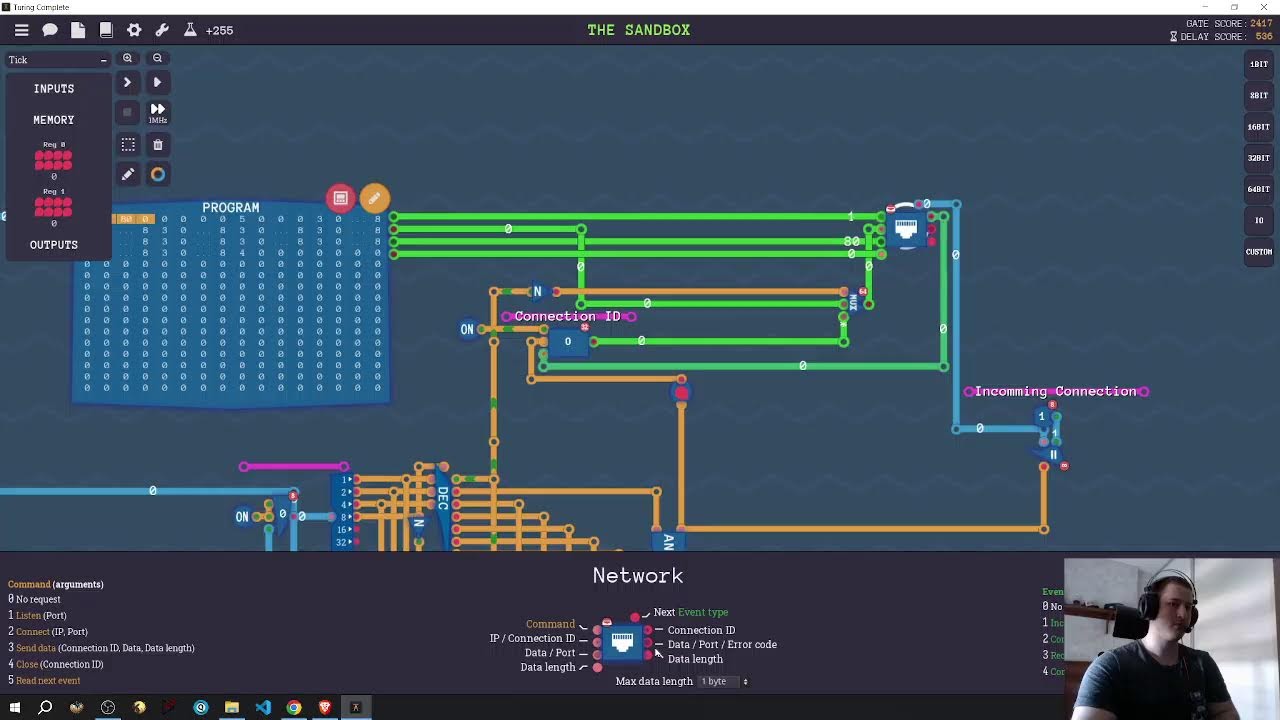Open Brave browser from taskbar
This screenshot has height=720, width=1280.
click(325, 708)
